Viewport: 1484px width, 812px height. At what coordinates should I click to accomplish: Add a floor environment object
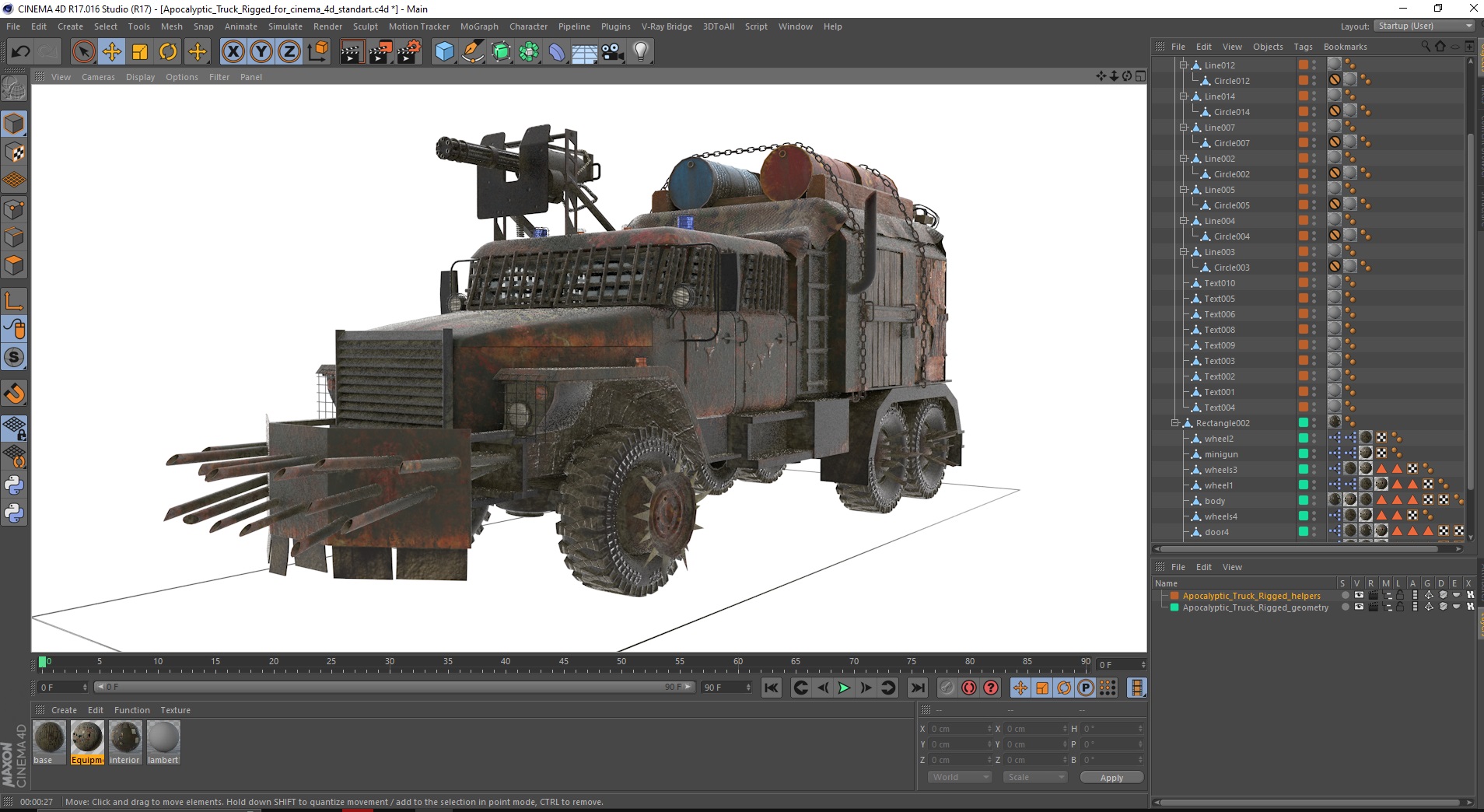pyautogui.click(x=585, y=52)
